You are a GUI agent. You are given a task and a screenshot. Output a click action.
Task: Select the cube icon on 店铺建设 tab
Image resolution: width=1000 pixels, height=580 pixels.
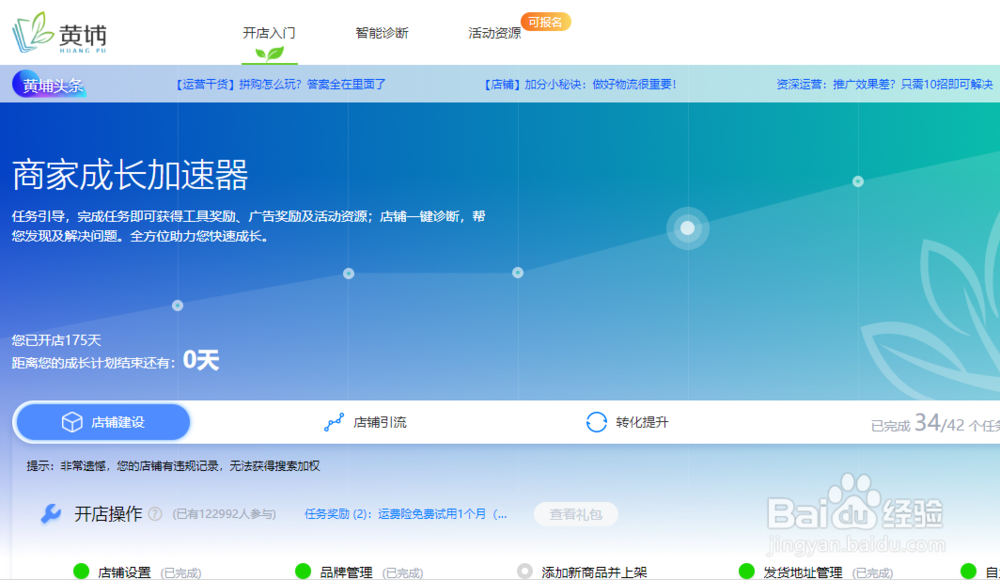[68, 421]
